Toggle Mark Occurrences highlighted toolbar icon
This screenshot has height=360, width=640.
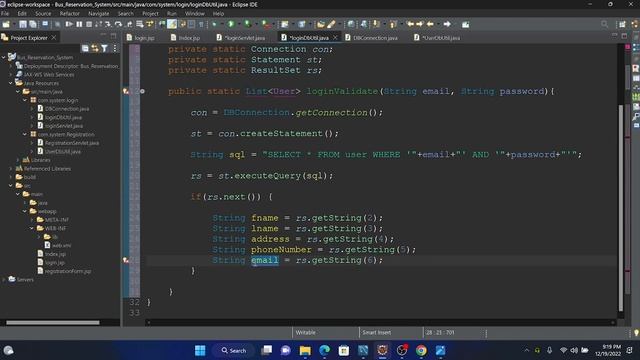click(172, 24)
